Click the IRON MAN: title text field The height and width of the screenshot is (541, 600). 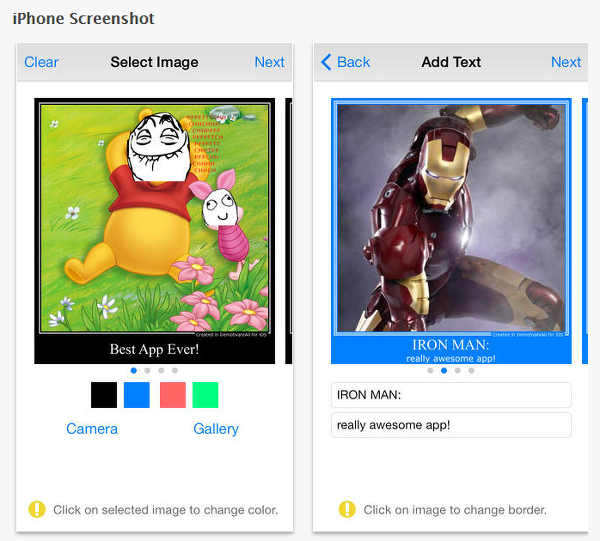pyautogui.click(x=451, y=395)
